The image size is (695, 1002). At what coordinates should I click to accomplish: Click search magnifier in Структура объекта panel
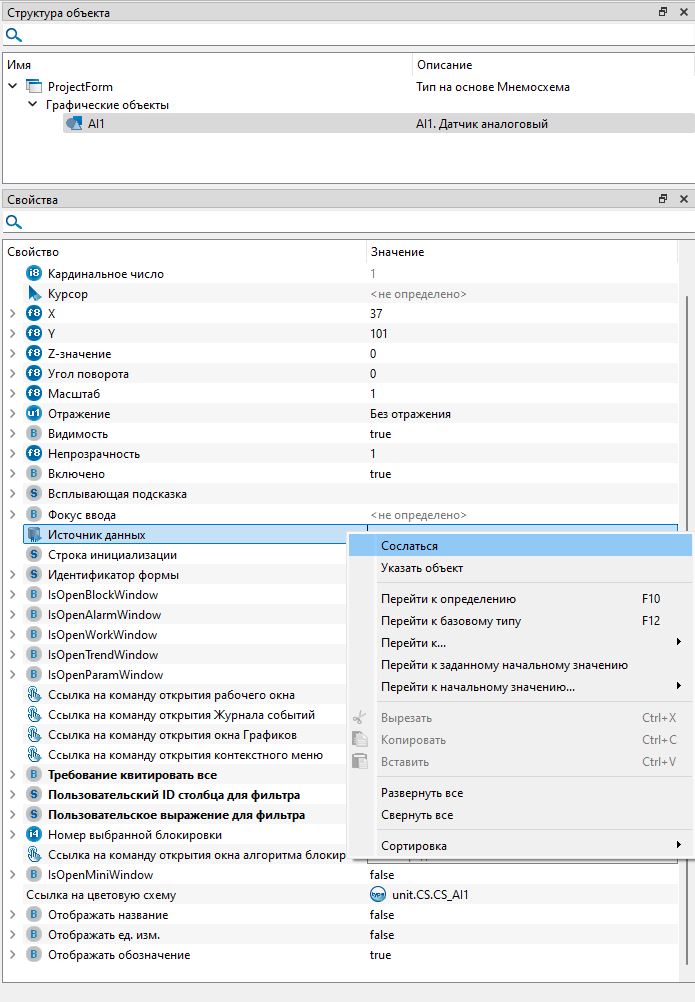pyautogui.click(x=13, y=35)
